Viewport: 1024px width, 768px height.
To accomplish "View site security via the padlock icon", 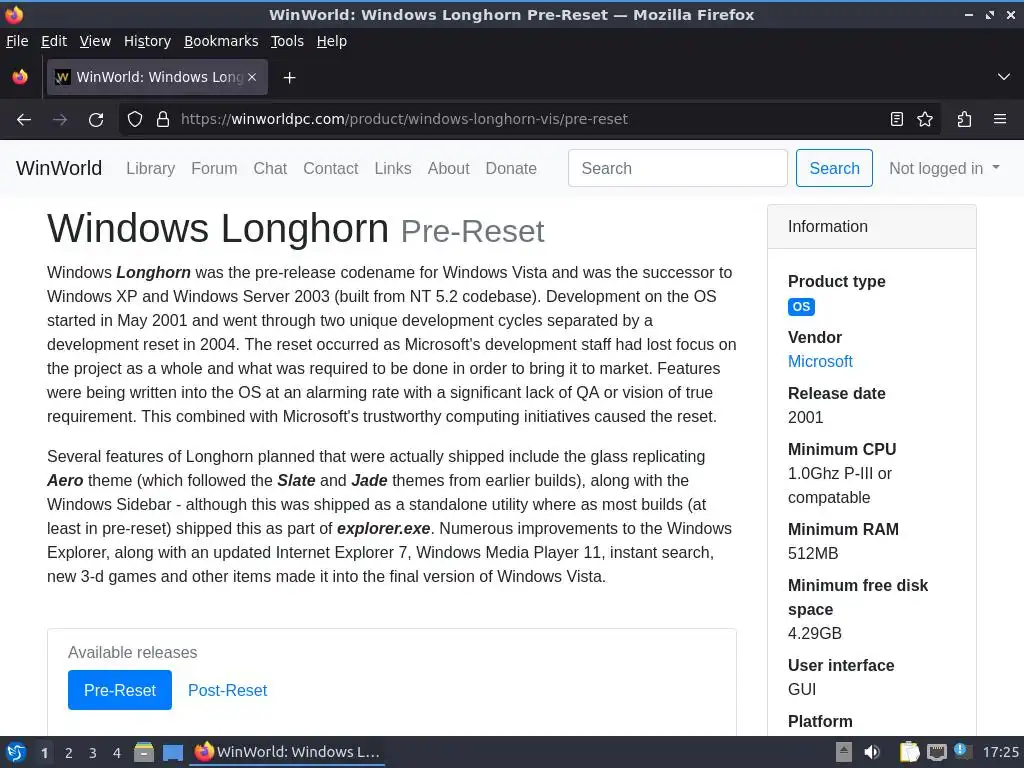I will 163,119.
